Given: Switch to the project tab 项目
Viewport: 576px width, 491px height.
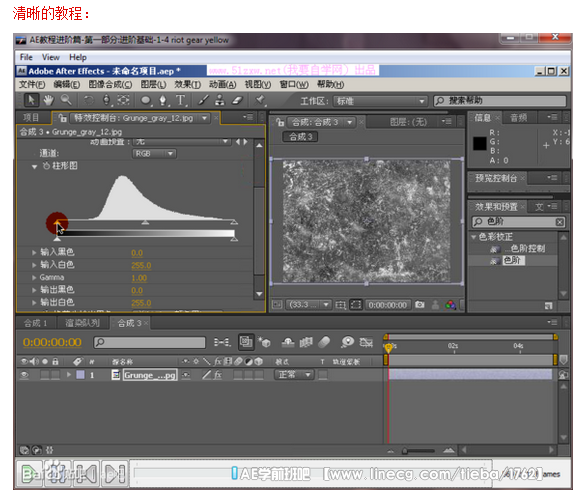Looking at the screenshot, I should pos(31,118).
